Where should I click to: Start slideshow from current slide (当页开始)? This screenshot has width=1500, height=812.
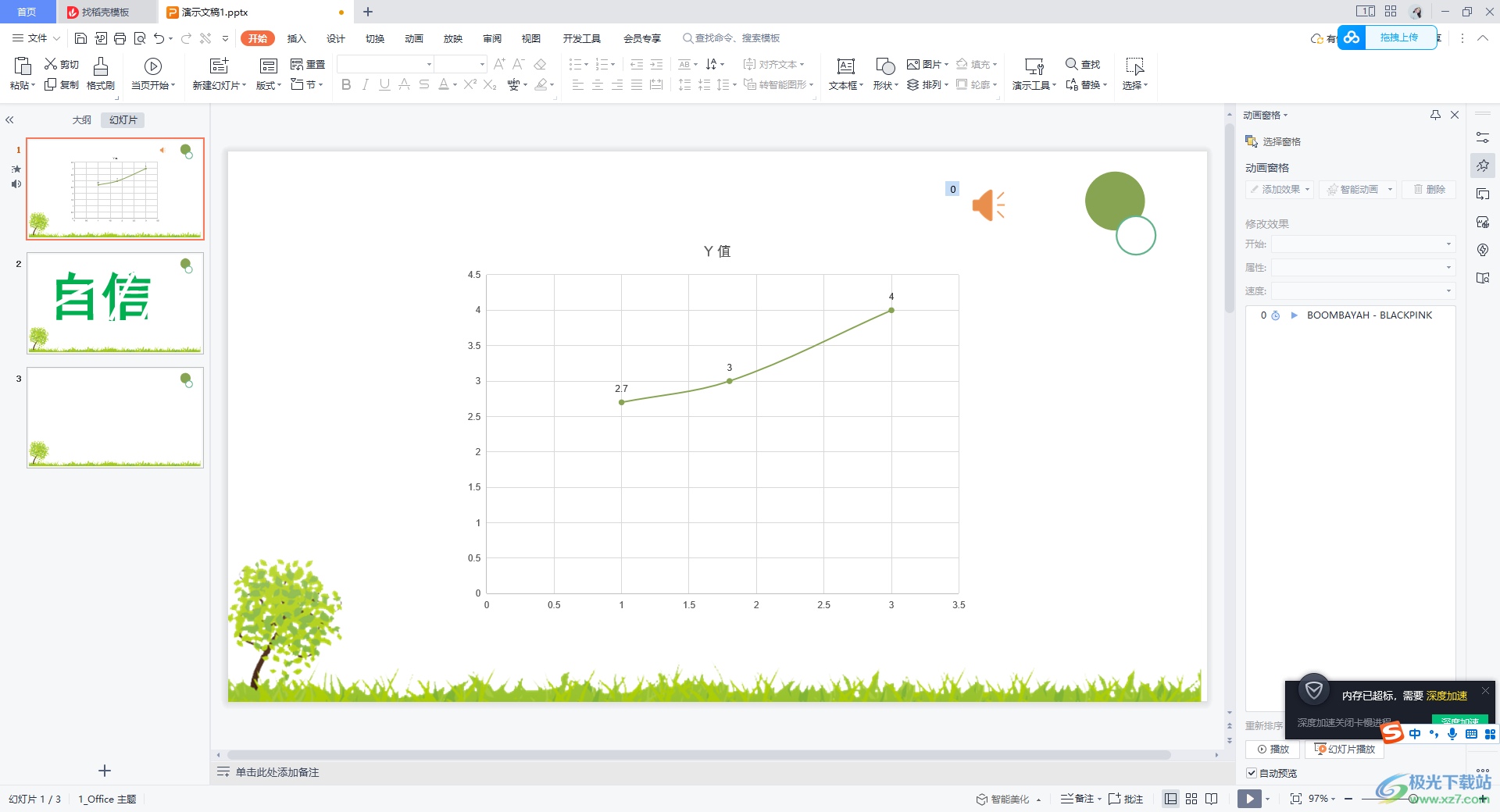(153, 73)
